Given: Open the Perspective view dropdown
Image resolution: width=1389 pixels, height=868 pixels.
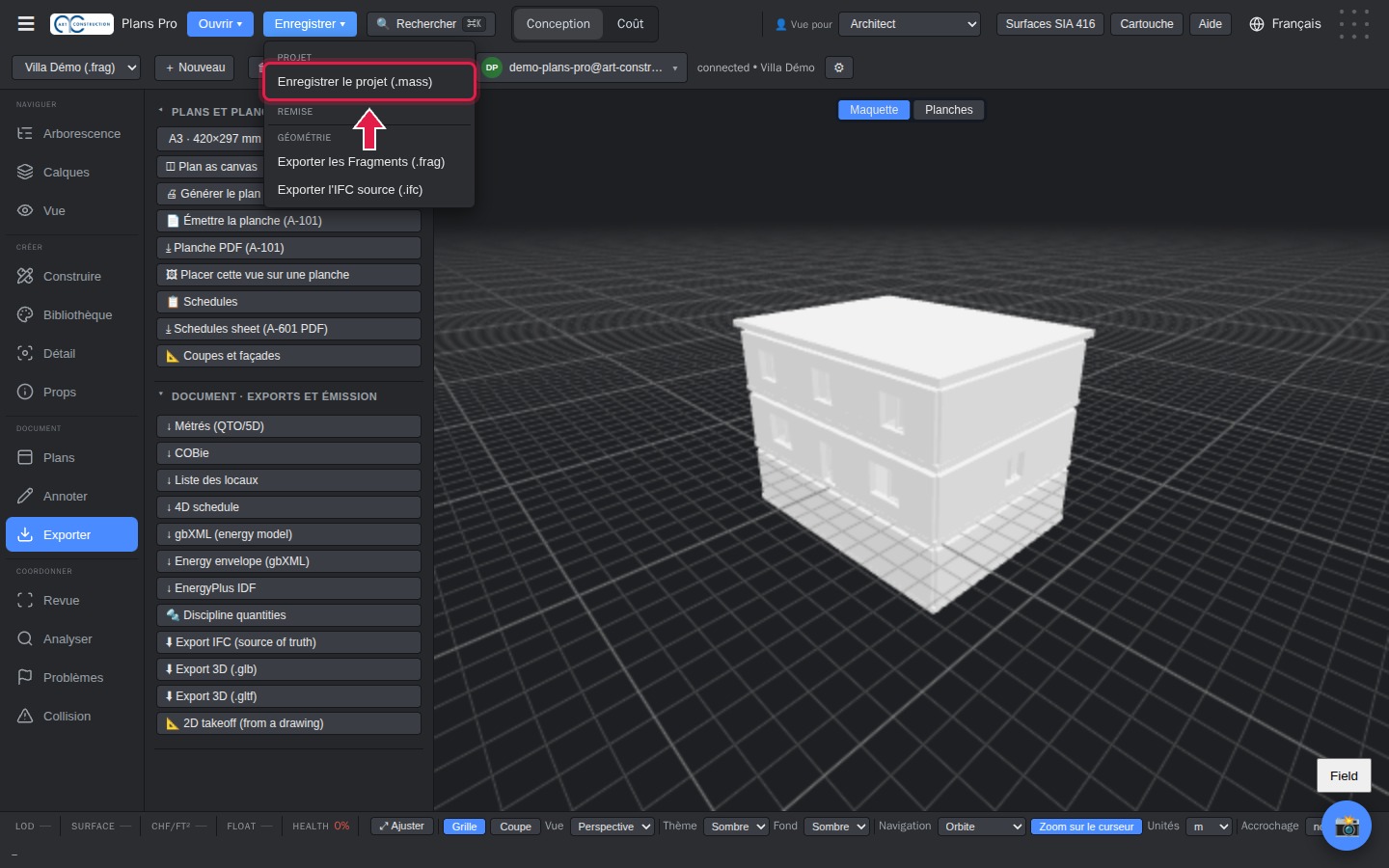Looking at the screenshot, I should click(613, 827).
